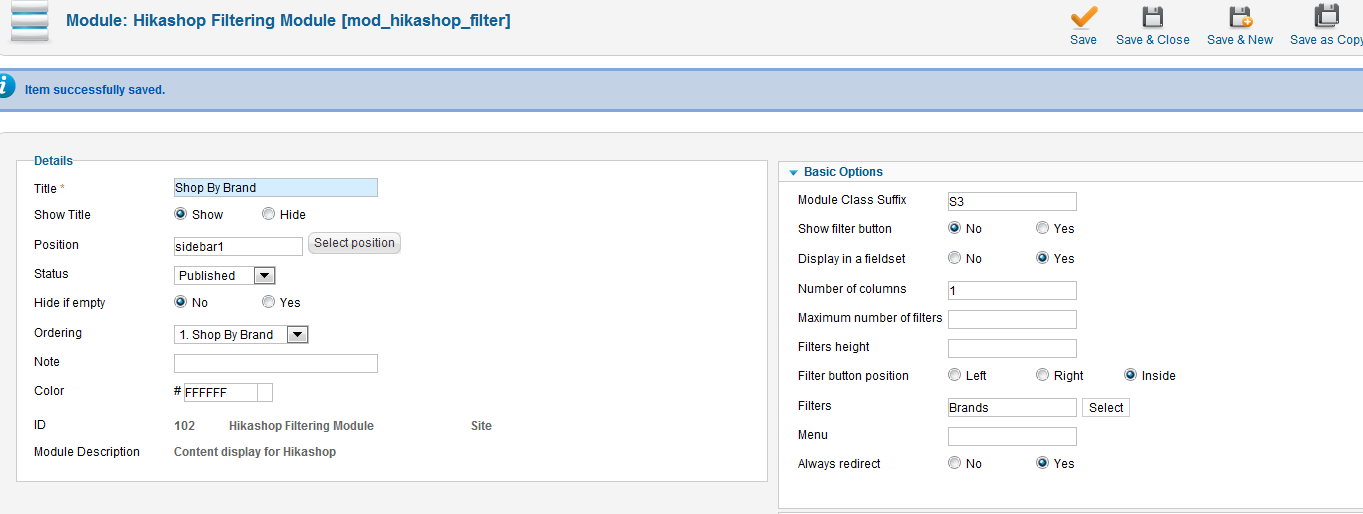Click the Save checkmark icon
The width and height of the screenshot is (1363, 514).
click(x=1083, y=18)
